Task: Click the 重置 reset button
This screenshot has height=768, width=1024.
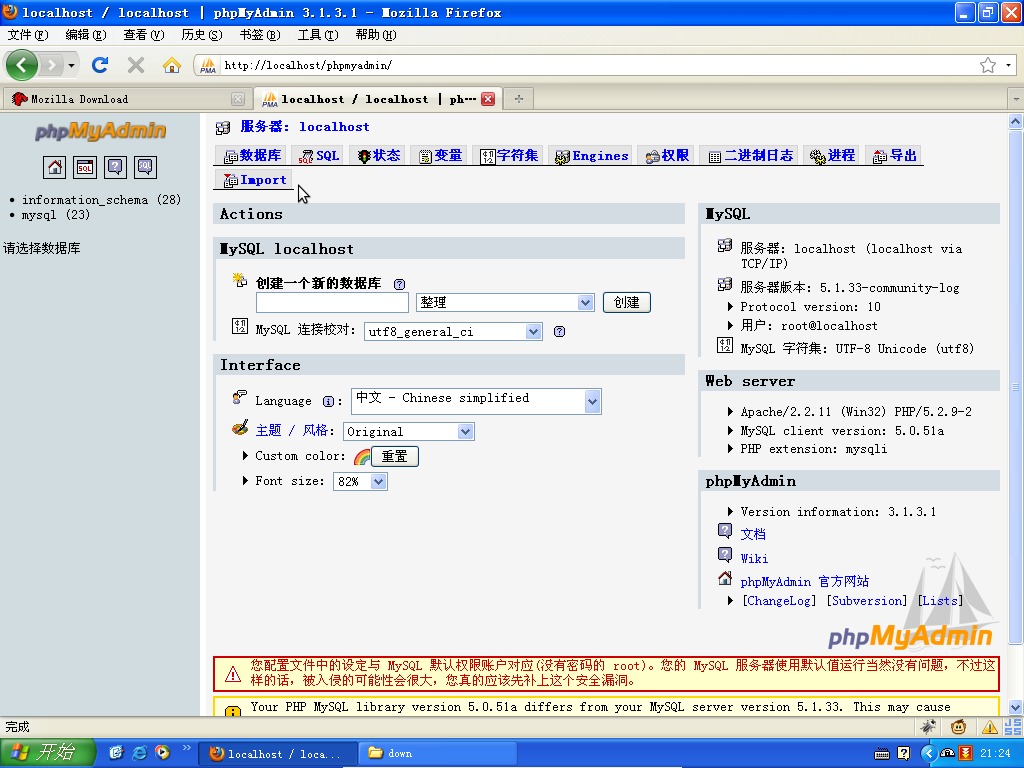Action: [394, 456]
